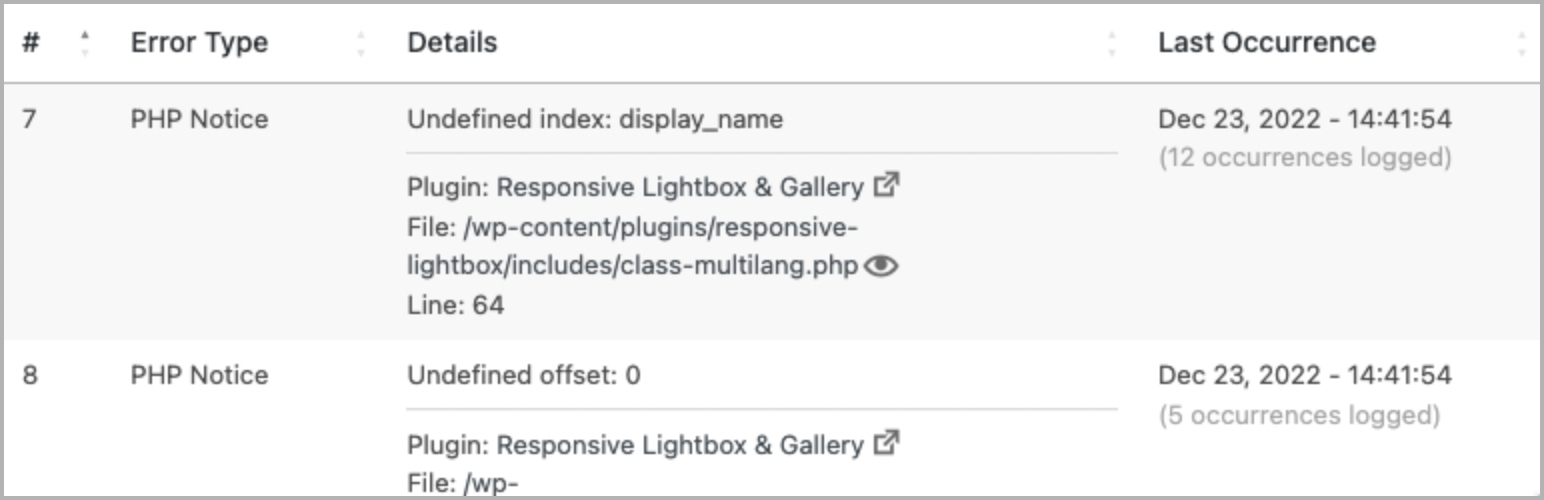Click the 'Line: 64' text

[x=456, y=305]
